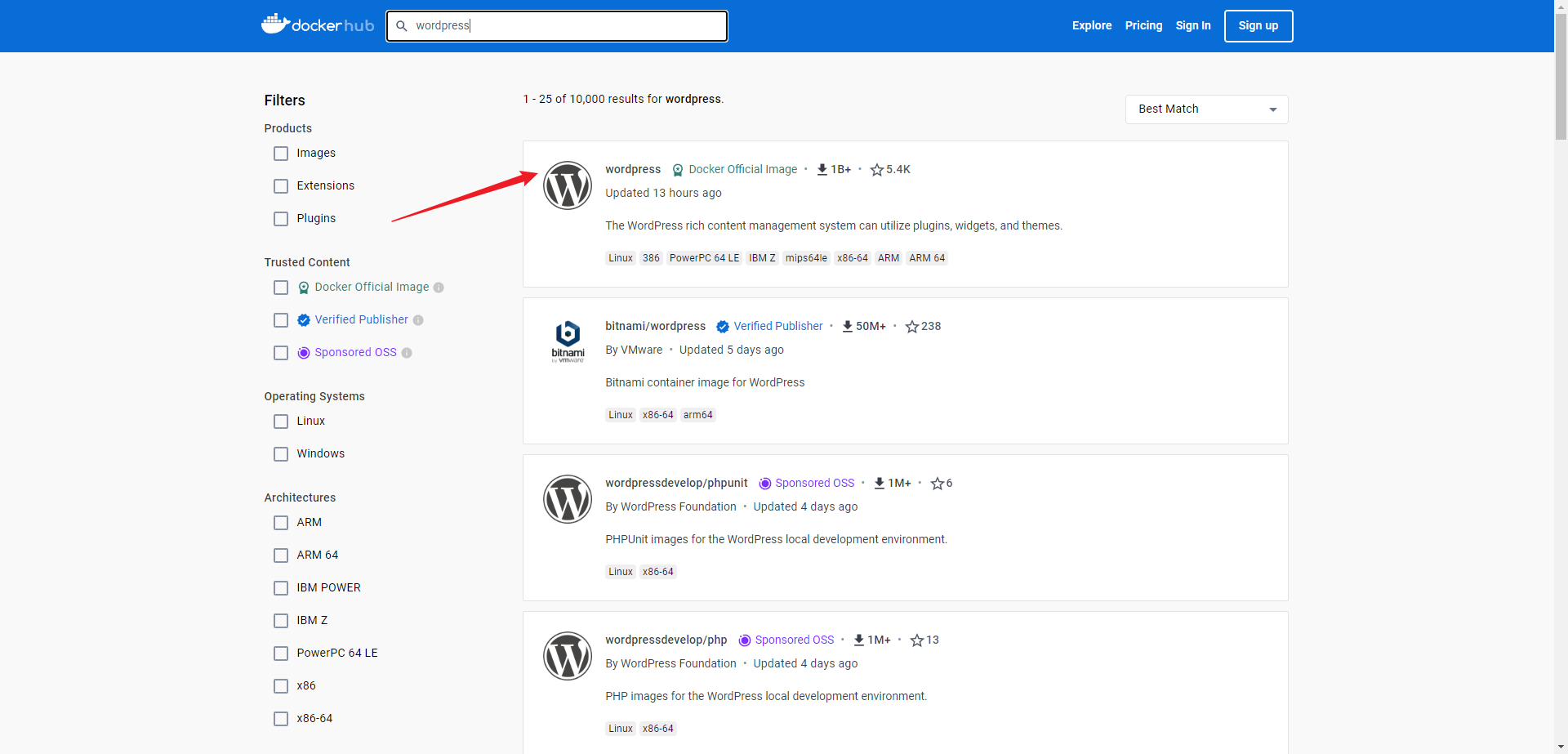1568x754 pixels.
Task: Check the Plugins products filter
Action: 281,219
